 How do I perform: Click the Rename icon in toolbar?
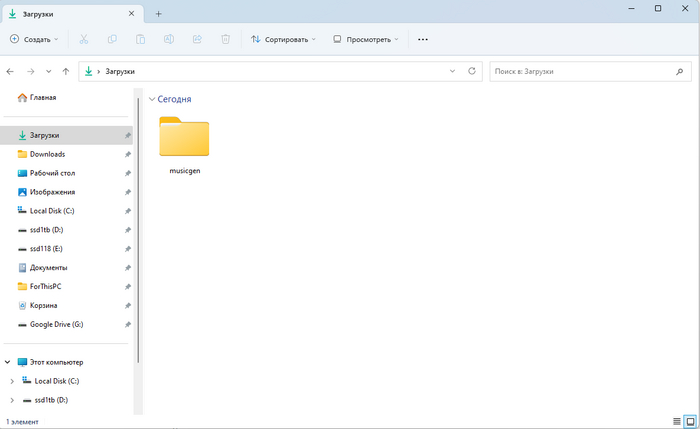(169, 39)
